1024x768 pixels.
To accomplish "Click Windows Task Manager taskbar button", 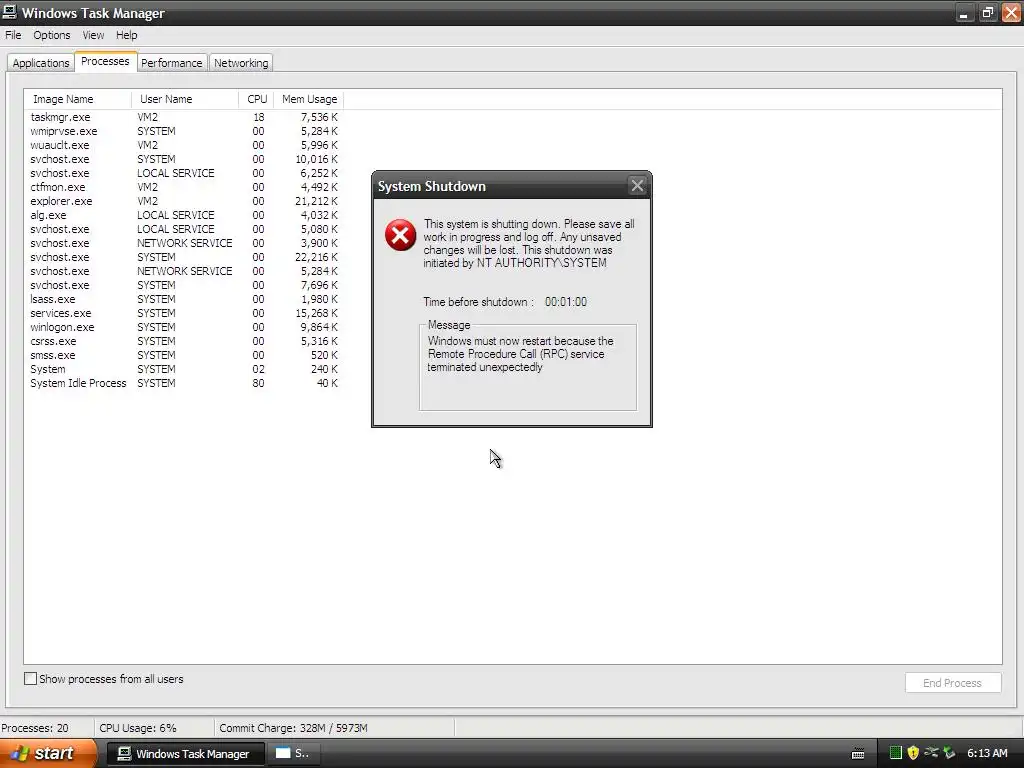I will tap(185, 754).
